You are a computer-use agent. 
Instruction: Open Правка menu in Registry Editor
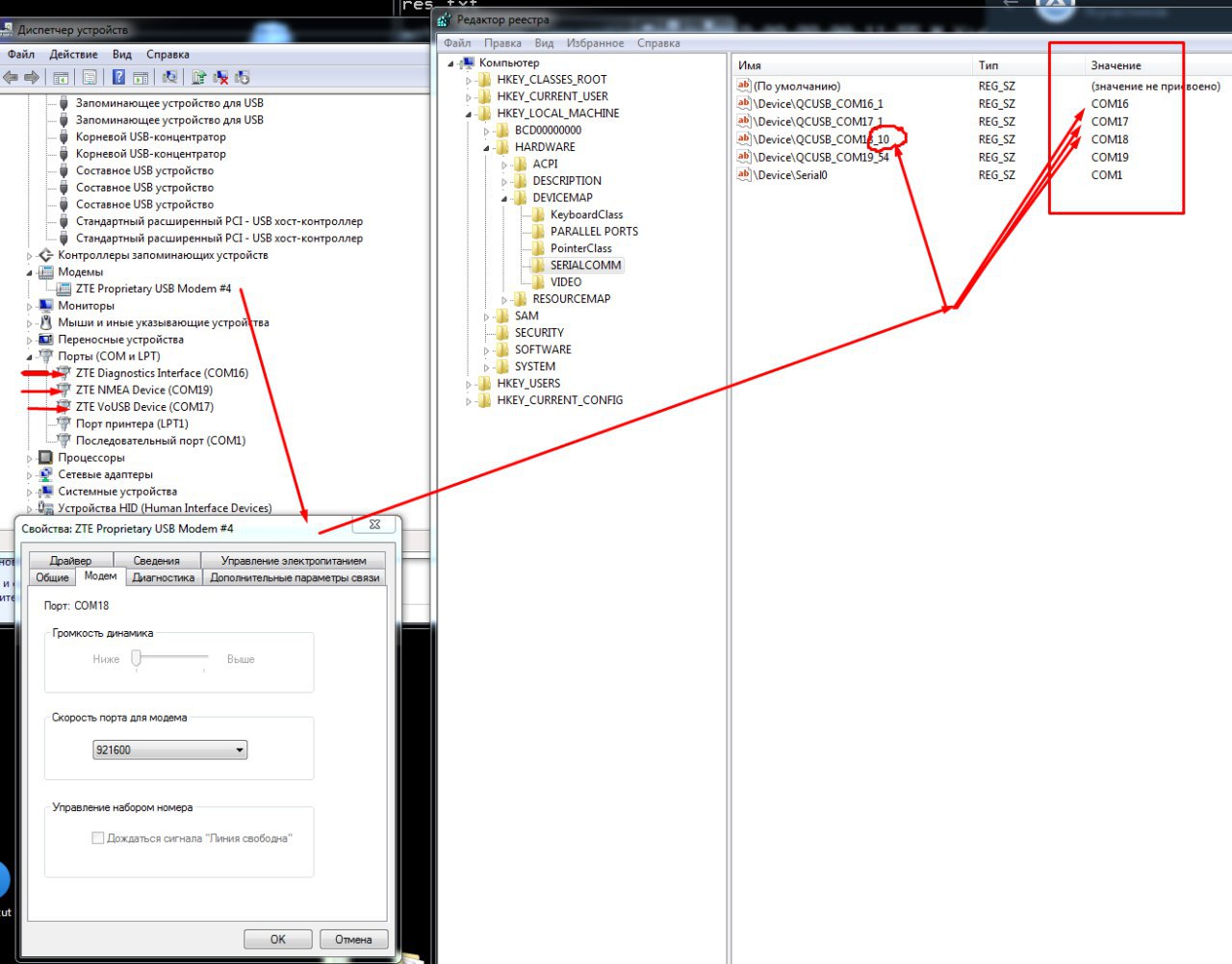502,43
